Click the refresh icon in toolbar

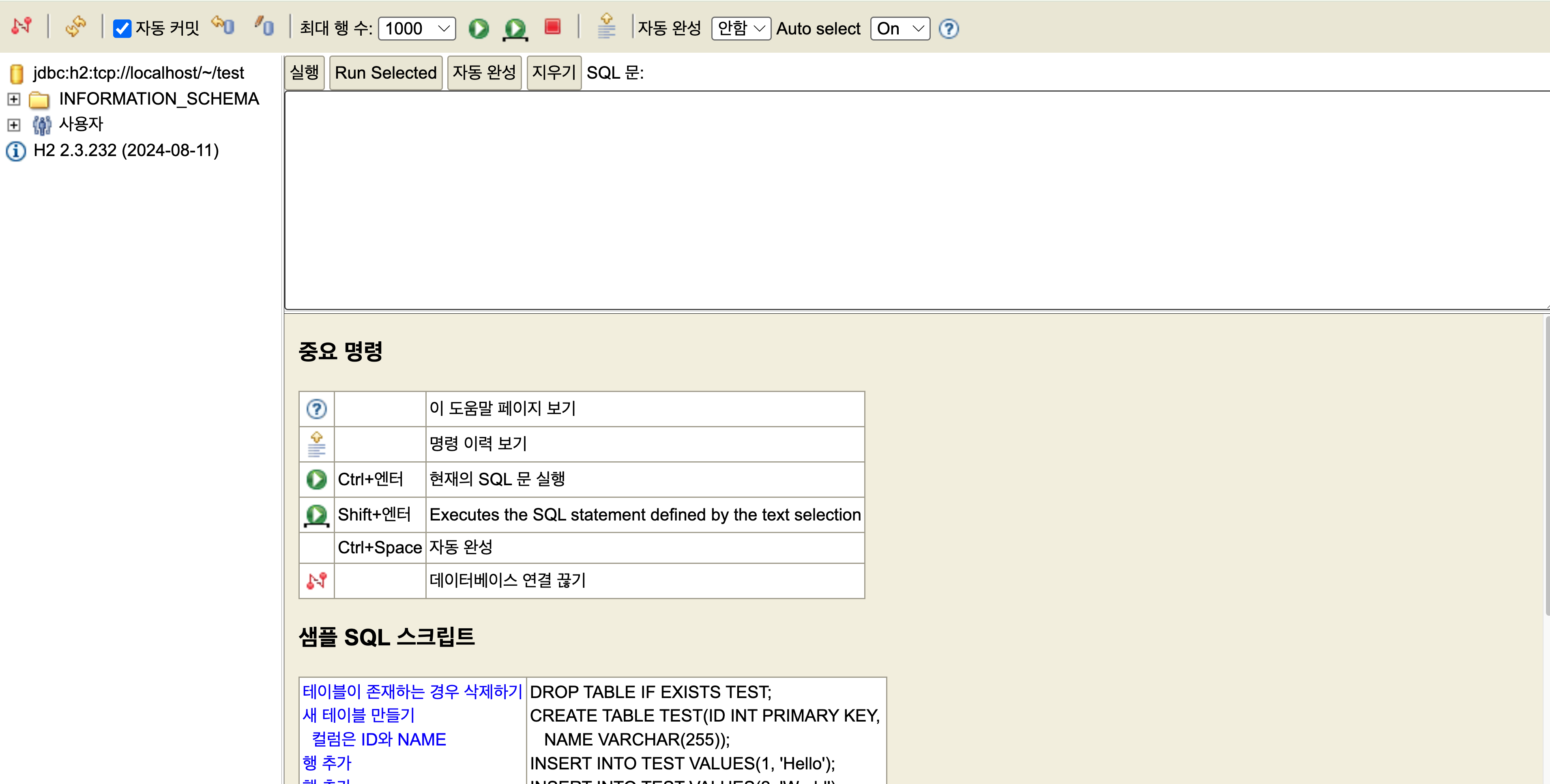[x=76, y=26]
